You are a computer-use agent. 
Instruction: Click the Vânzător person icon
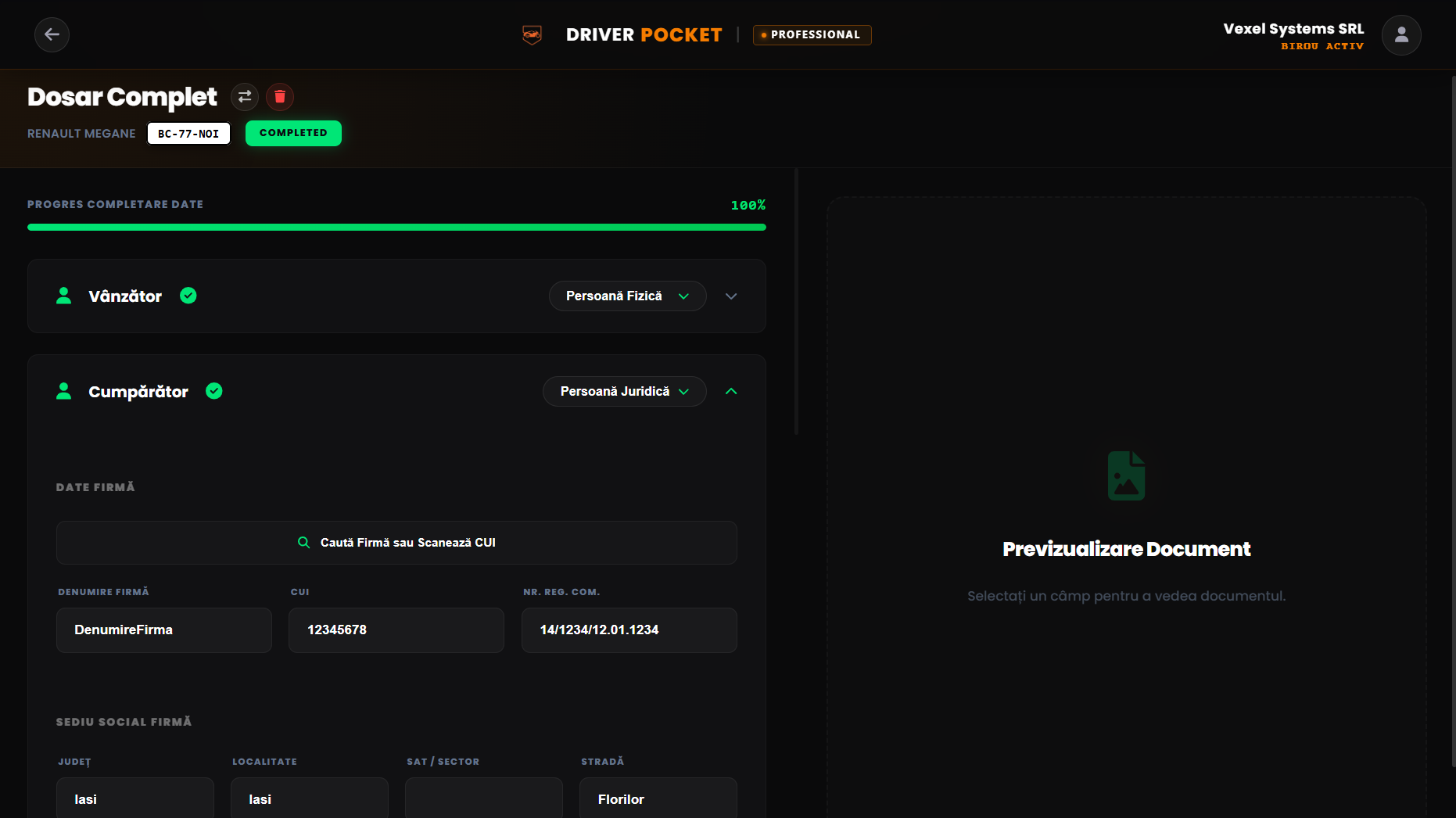coord(64,296)
